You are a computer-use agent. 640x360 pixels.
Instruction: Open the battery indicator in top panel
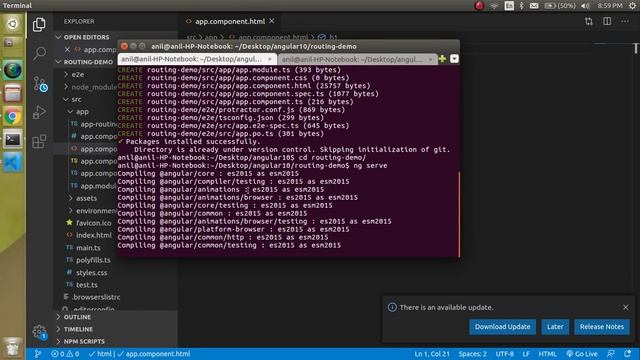click(x=560, y=6)
